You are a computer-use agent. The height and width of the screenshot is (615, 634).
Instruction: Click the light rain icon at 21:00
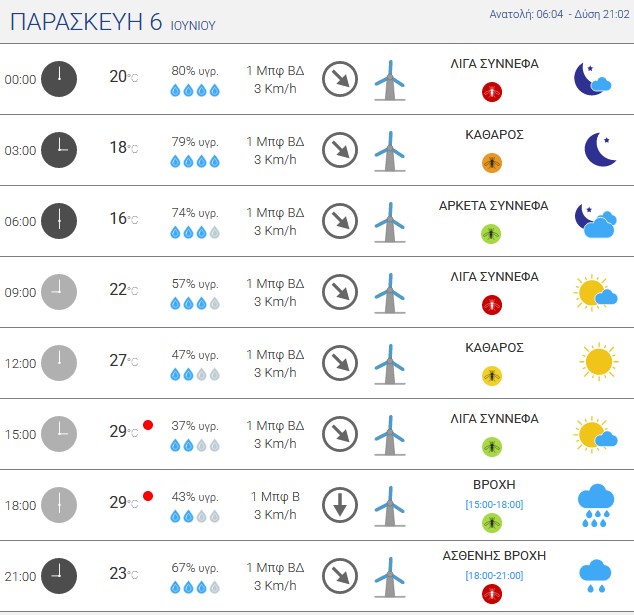point(595,576)
